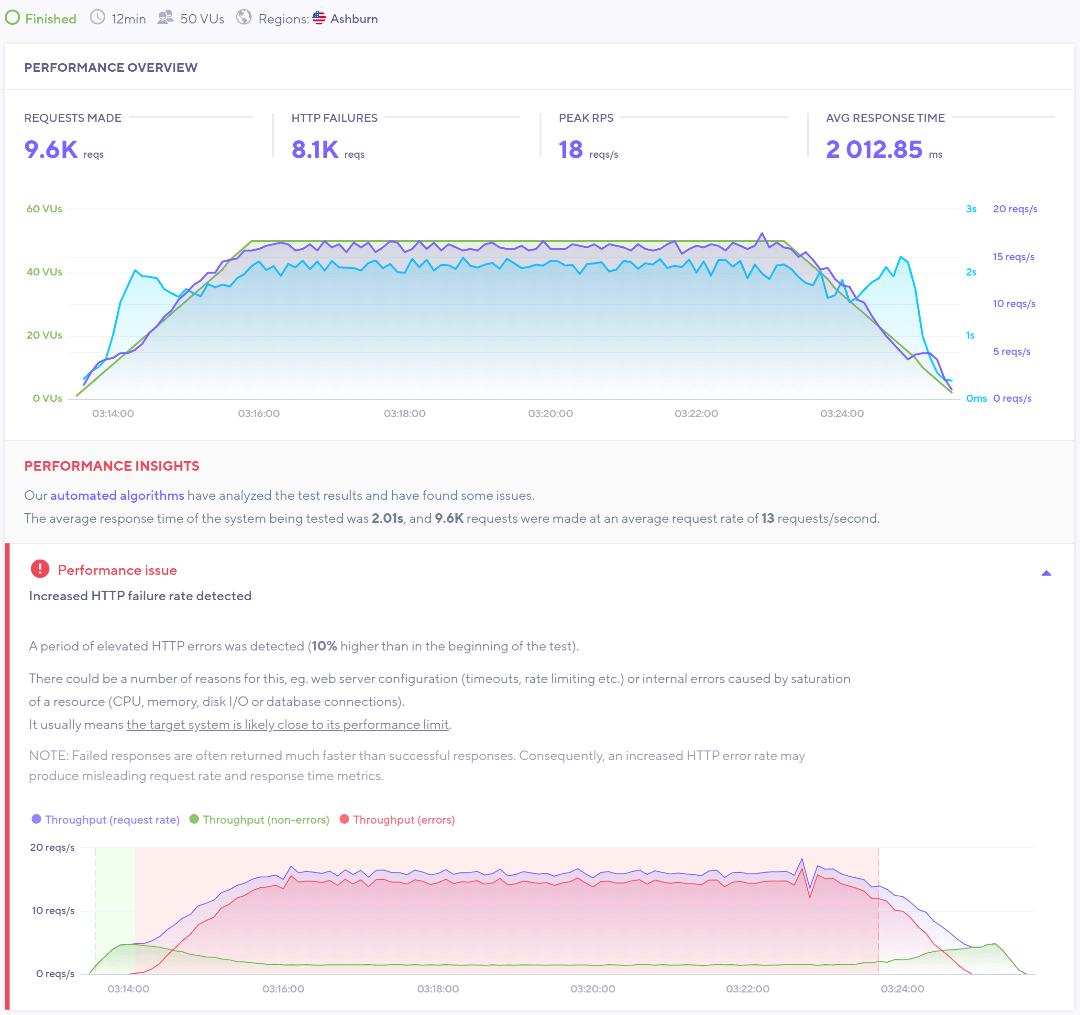Click the 03:20:00 marker on the throughput timeline
Image resolution: width=1080 pixels, height=1015 pixels.
point(592,988)
